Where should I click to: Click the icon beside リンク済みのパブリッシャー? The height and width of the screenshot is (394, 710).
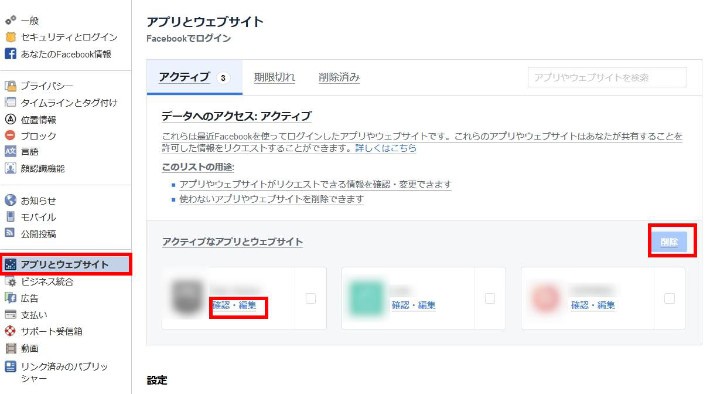point(10,366)
